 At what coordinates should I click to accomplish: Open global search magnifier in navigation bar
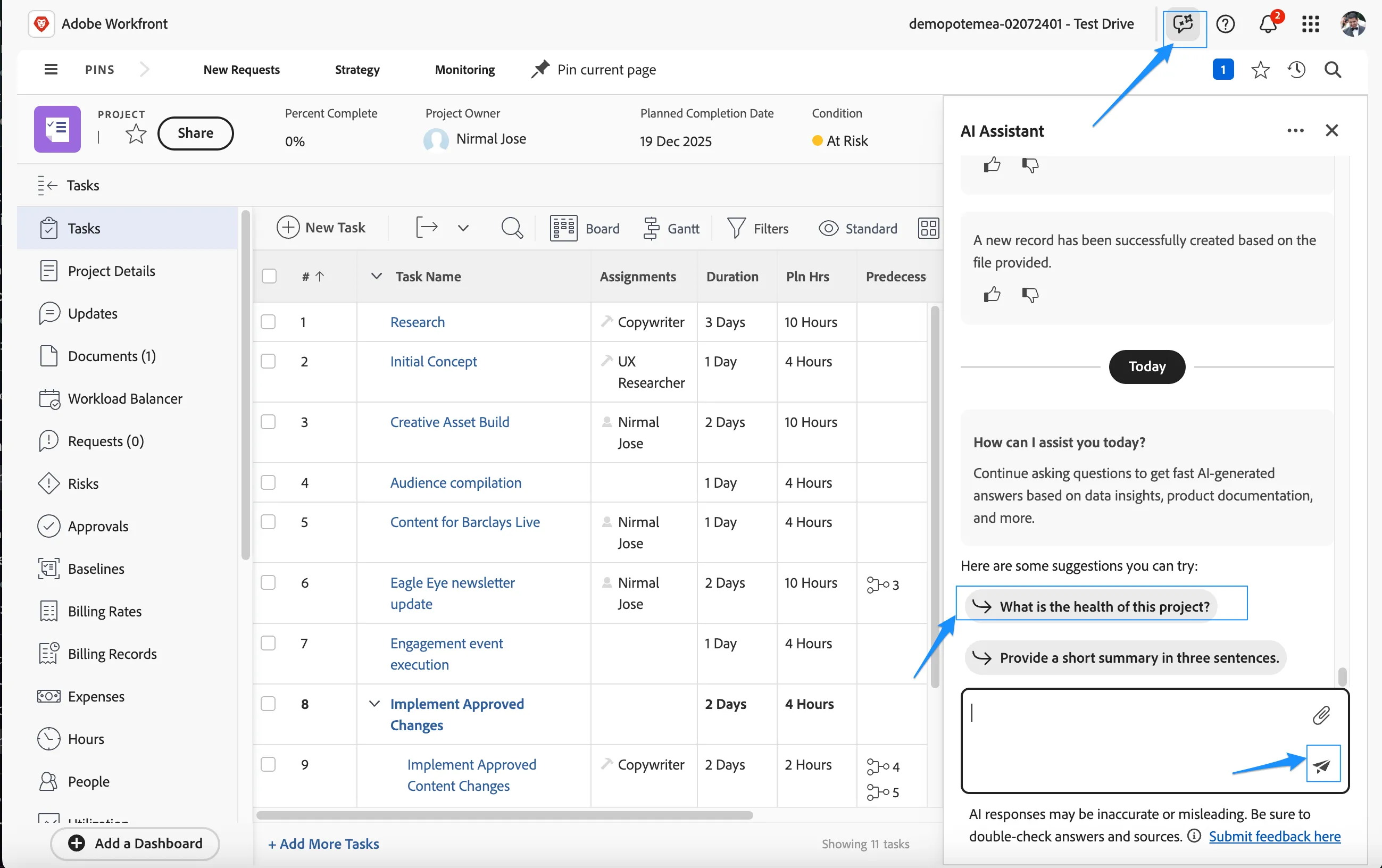click(x=1333, y=70)
